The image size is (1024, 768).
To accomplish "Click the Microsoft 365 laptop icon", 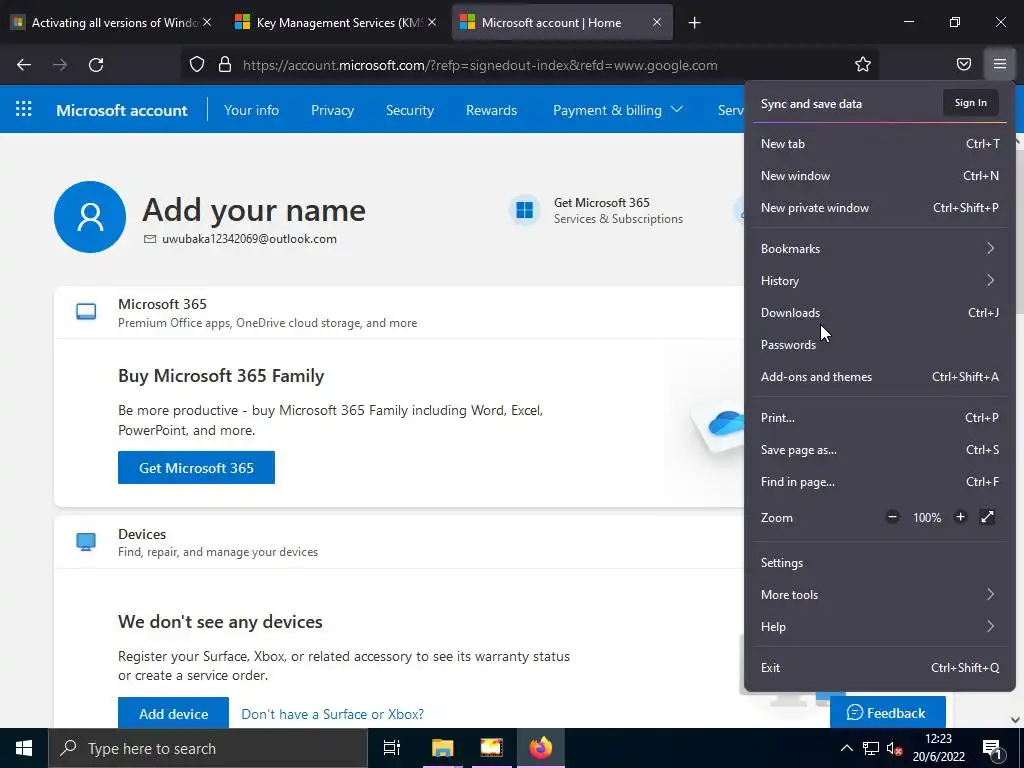I will coord(86,312).
